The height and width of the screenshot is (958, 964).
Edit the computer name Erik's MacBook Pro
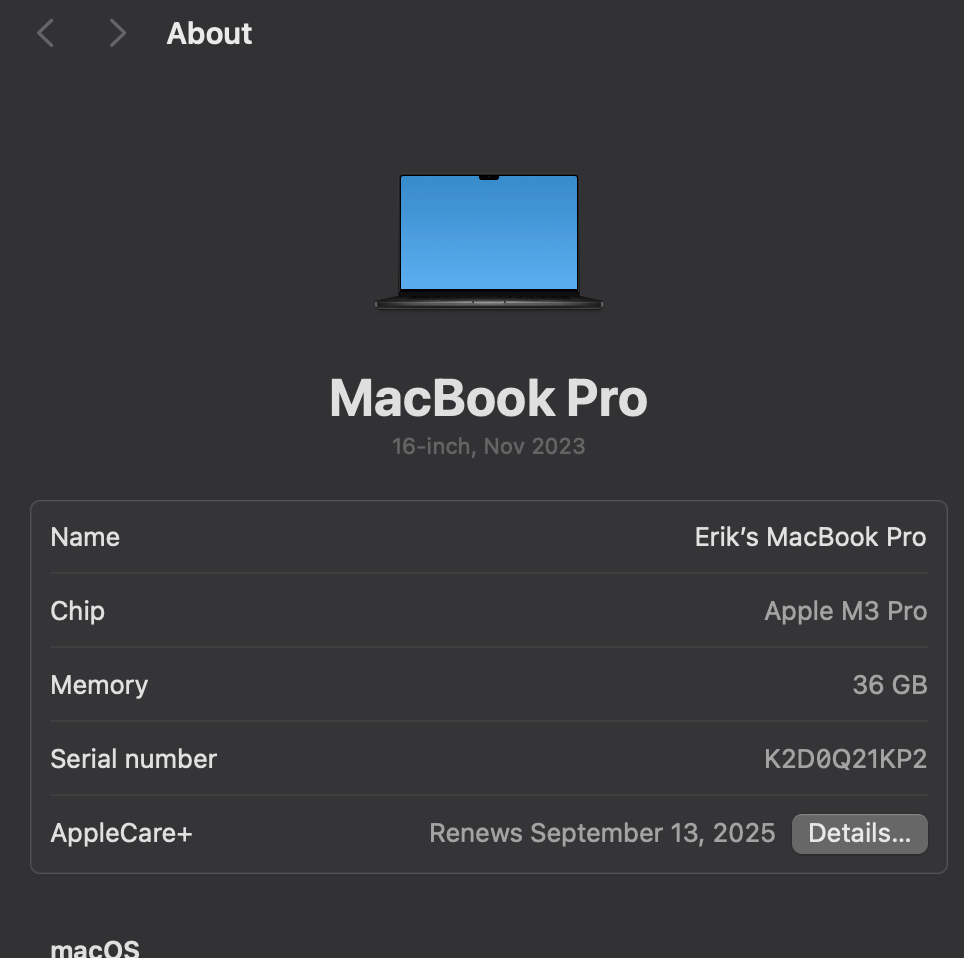point(810,537)
